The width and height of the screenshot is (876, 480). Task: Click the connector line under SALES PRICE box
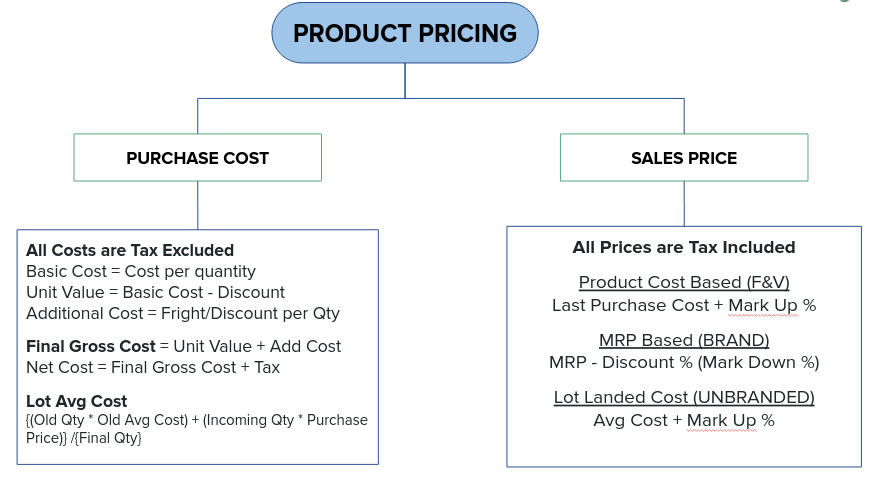(x=684, y=203)
